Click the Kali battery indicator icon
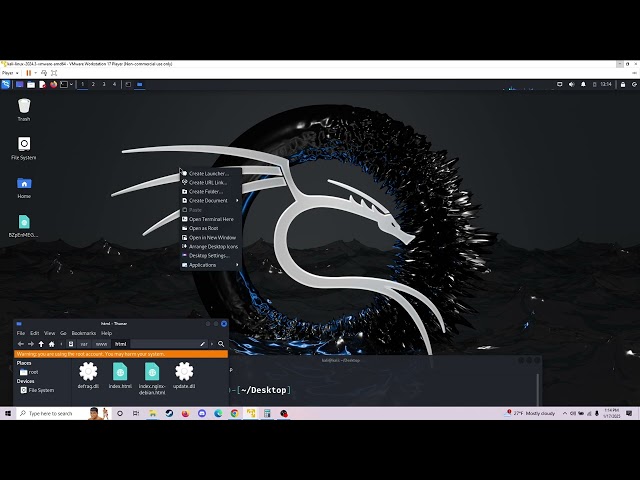 [594, 84]
